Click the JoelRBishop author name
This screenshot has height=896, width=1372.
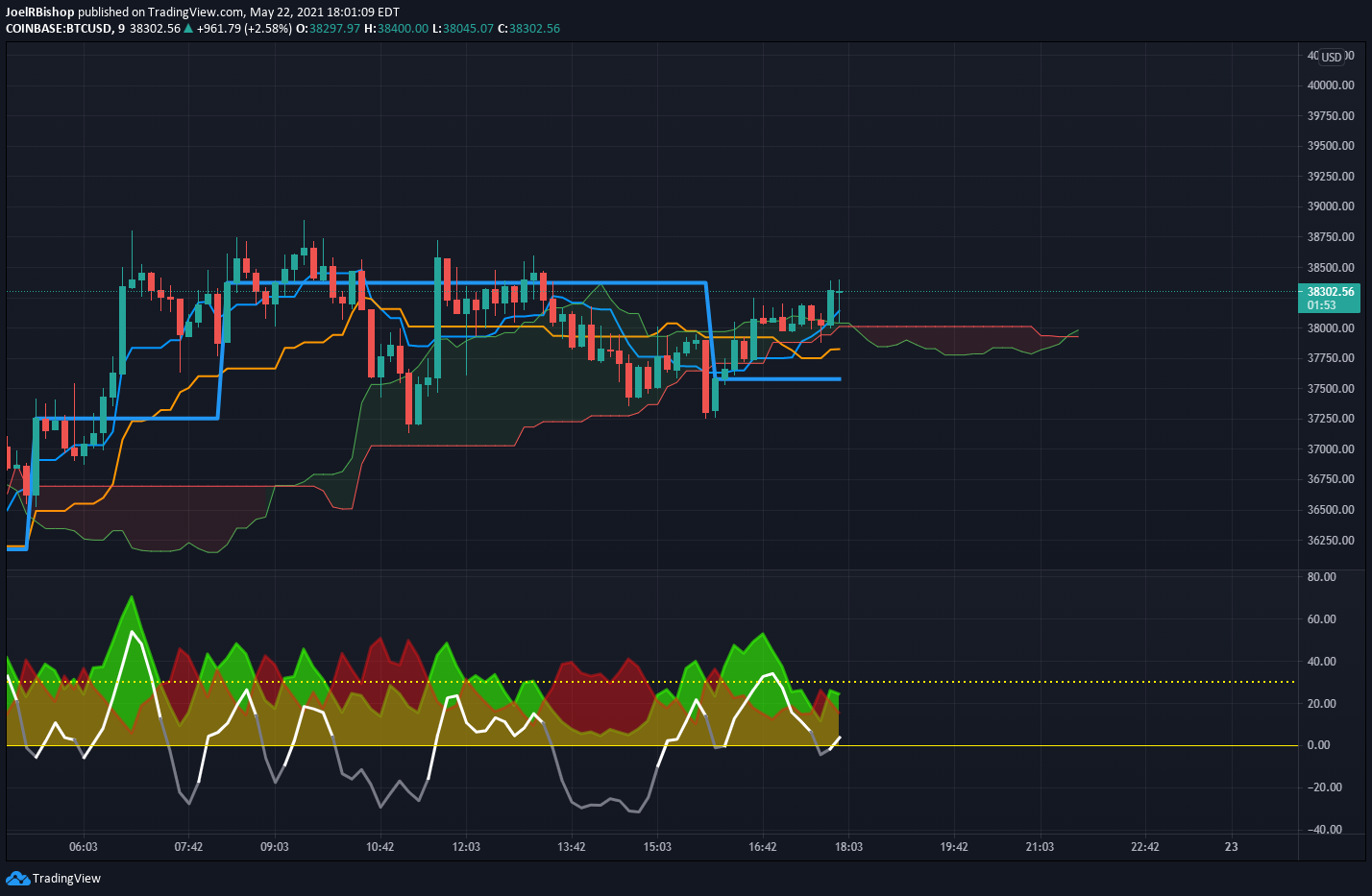tap(40, 12)
